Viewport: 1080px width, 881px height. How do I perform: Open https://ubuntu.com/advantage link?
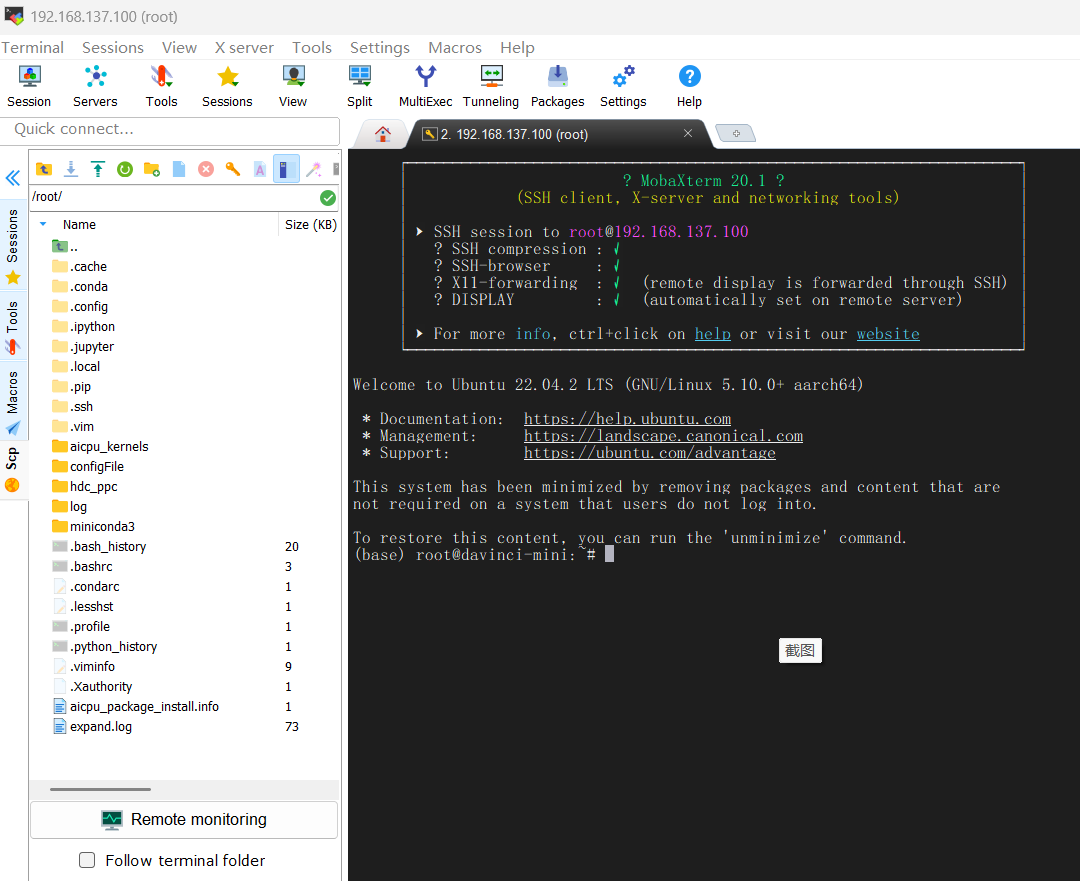[x=650, y=453]
